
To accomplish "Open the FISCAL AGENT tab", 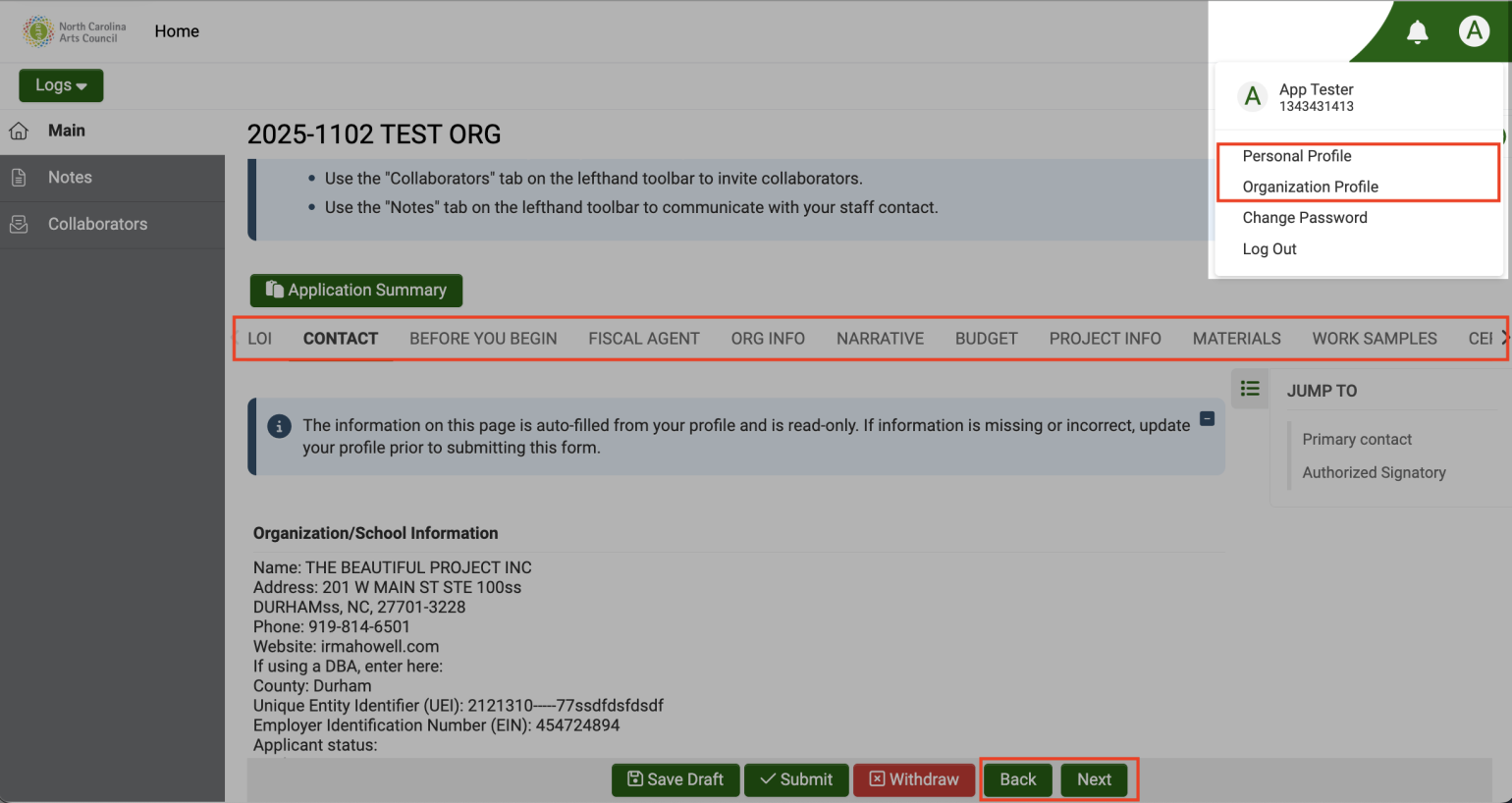I will (644, 338).
